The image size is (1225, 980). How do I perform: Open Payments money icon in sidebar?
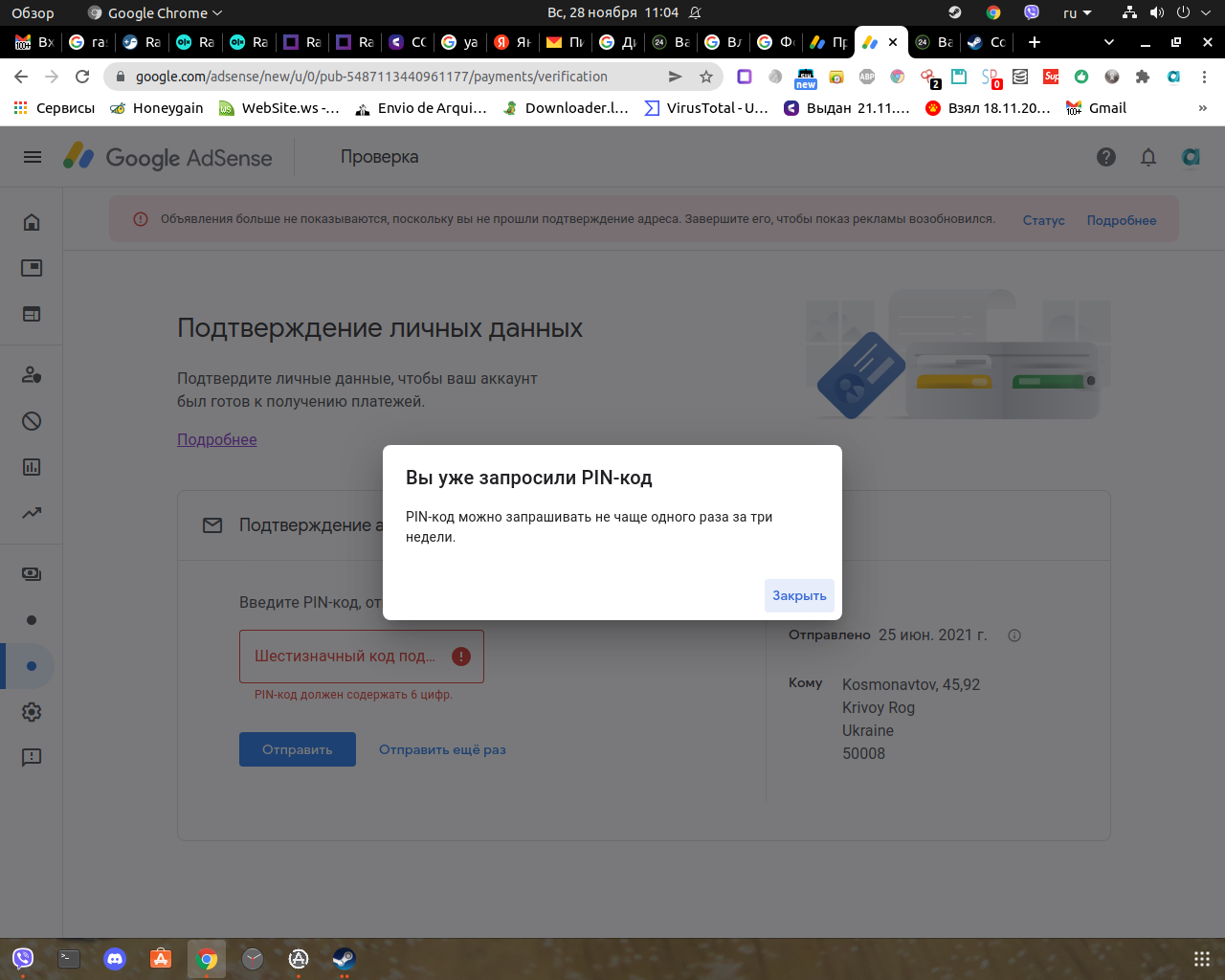[x=32, y=574]
